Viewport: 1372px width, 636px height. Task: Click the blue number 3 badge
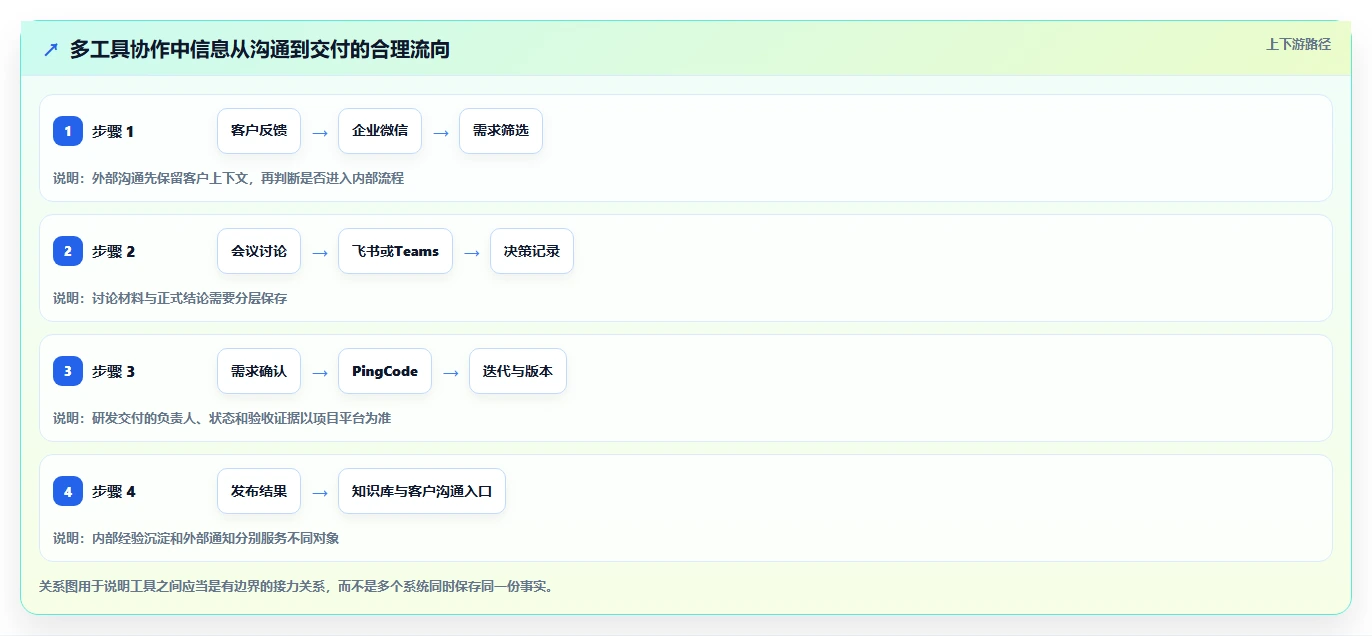tap(68, 371)
